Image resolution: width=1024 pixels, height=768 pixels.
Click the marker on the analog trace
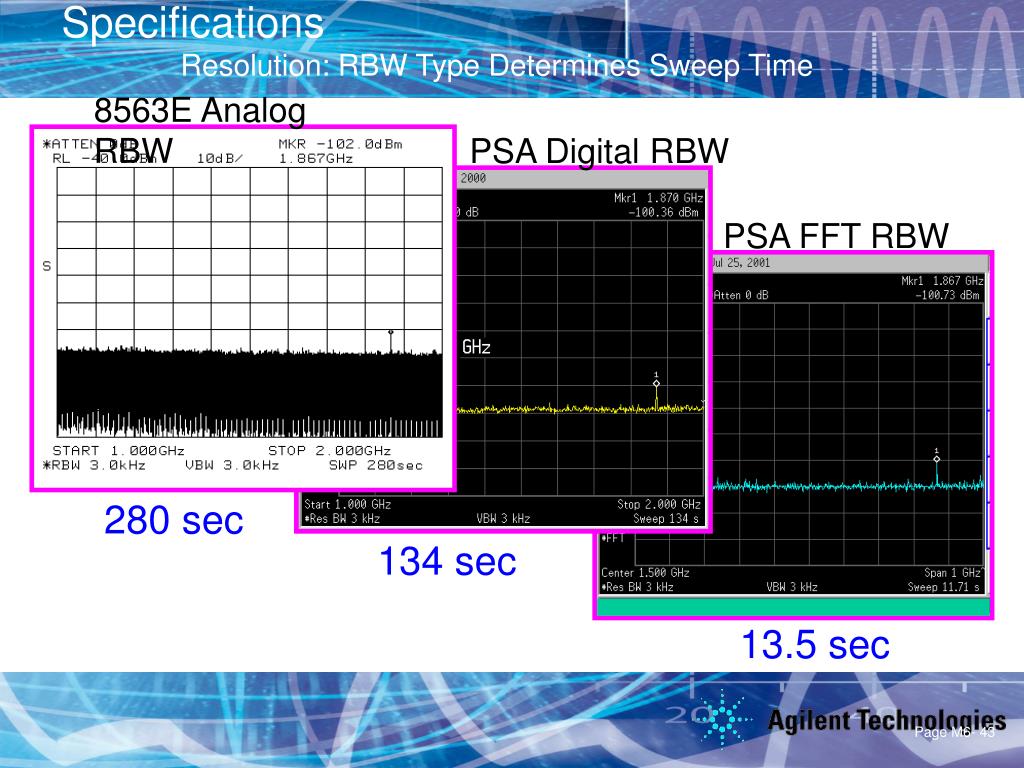[391, 332]
